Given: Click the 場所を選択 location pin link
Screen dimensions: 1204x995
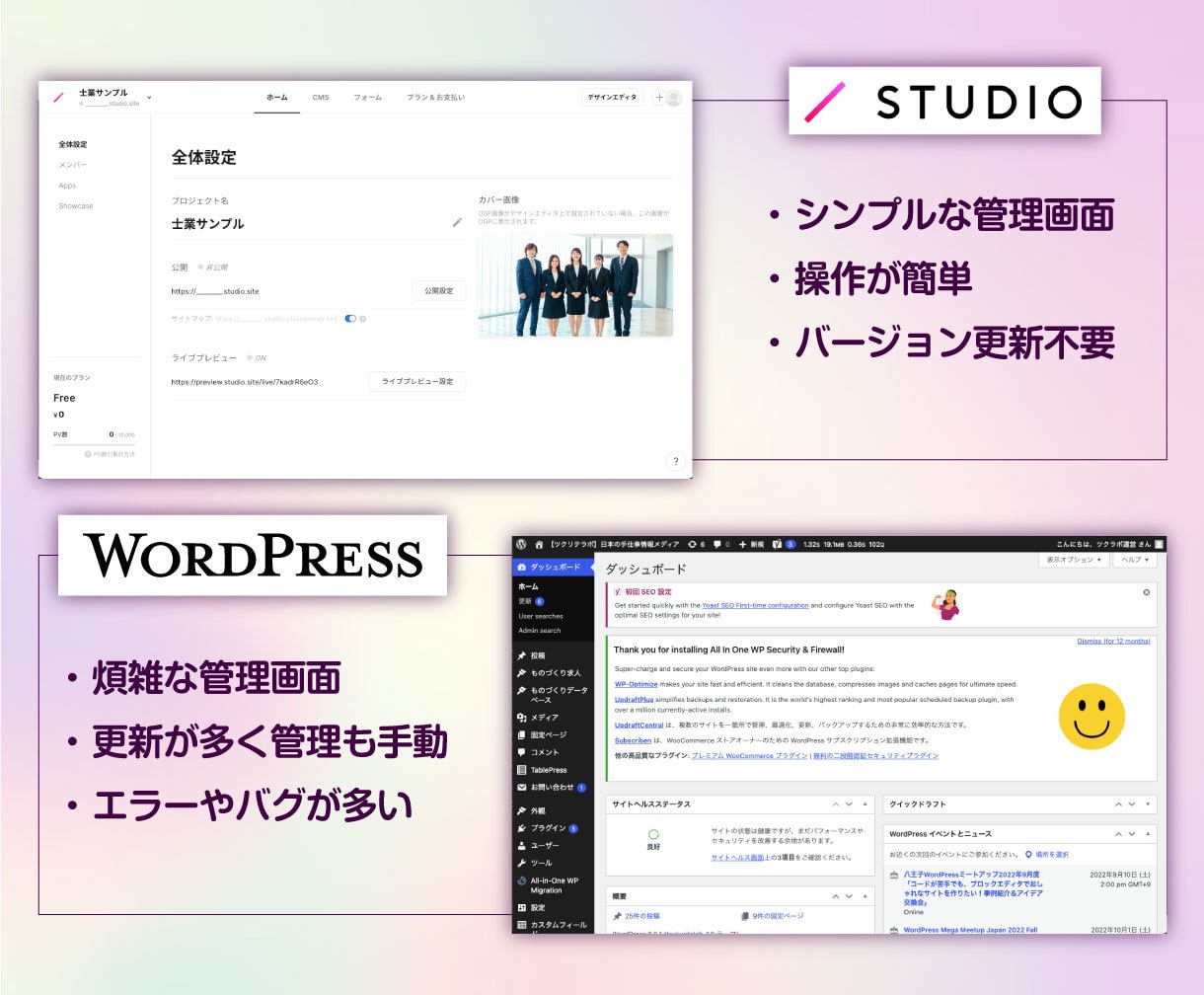Looking at the screenshot, I should point(1047,855).
